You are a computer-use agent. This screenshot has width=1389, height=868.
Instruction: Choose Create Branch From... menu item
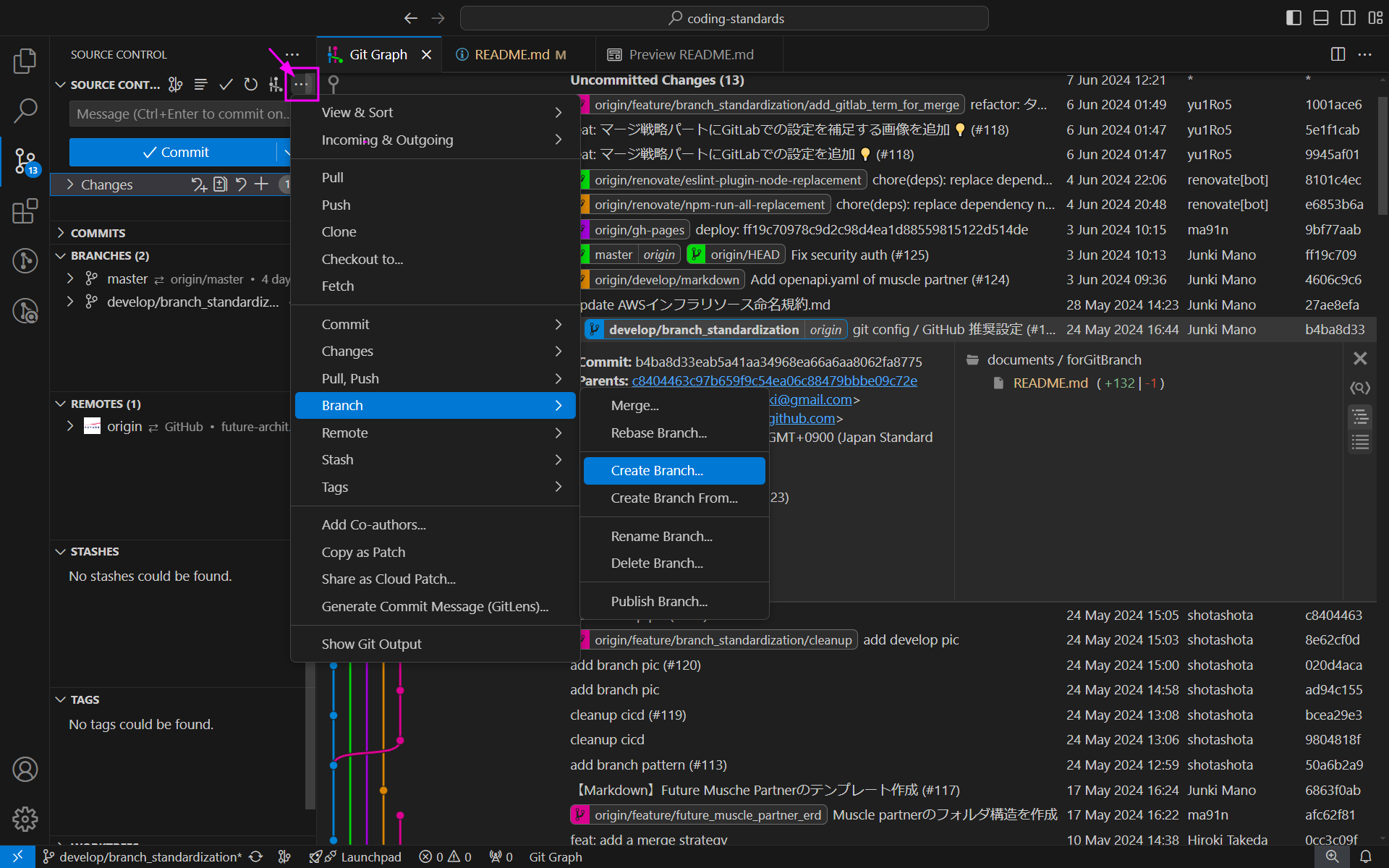click(x=674, y=498)
